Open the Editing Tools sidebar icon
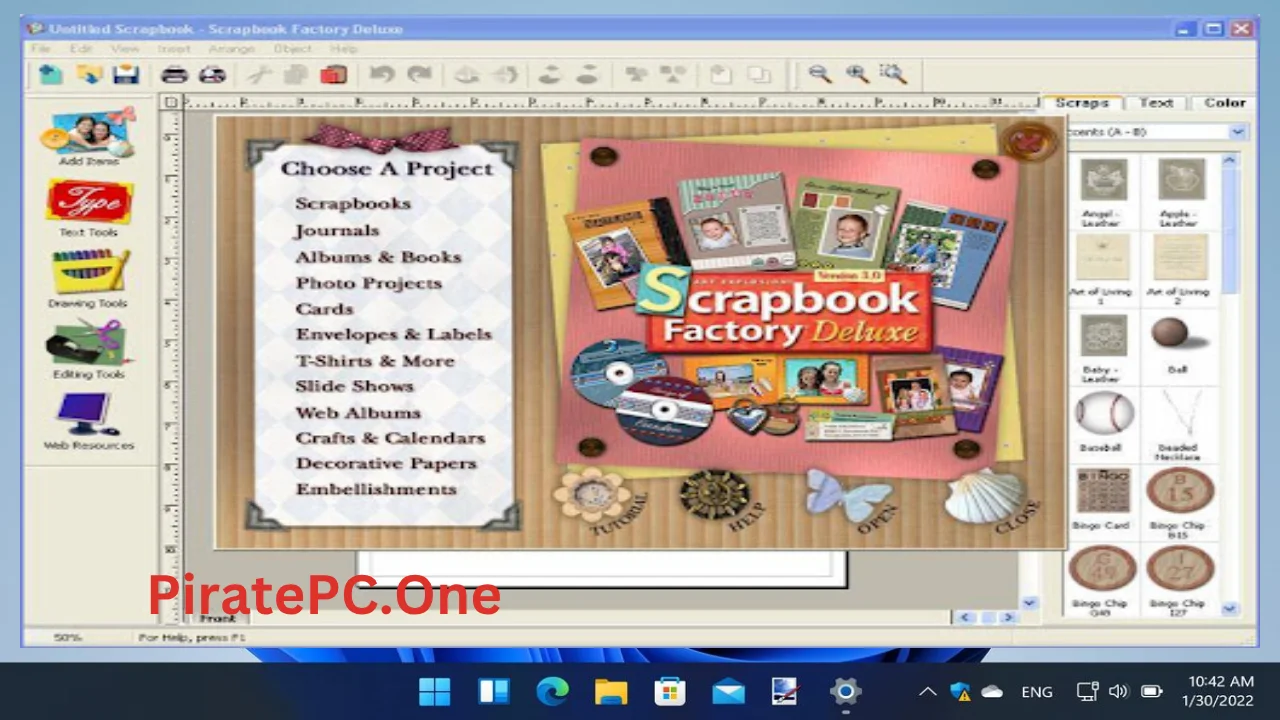This screenshot has width=1280, height=720. [x=88, y=350]
